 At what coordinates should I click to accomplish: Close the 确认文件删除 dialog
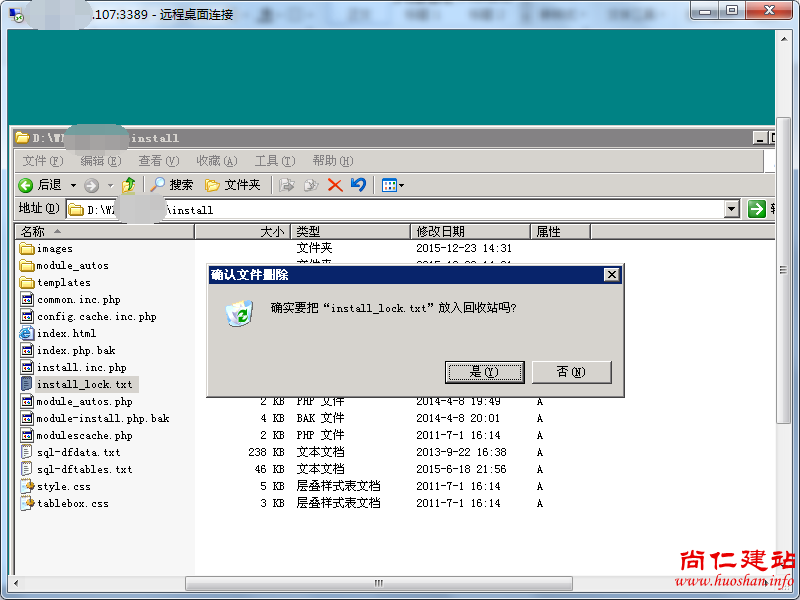coord(612,275)
